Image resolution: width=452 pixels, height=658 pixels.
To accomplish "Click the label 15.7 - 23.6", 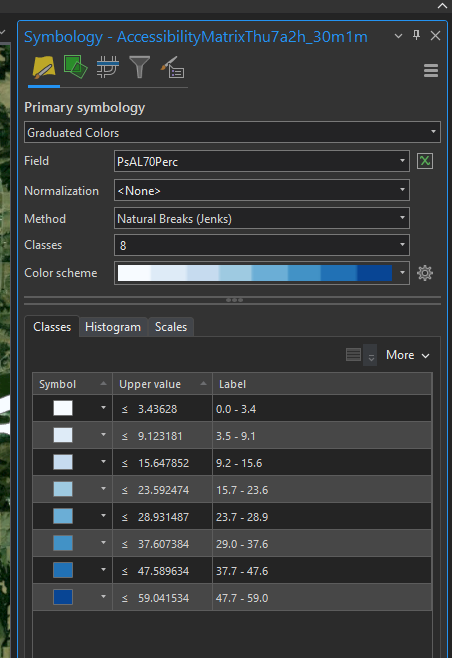I will click(x=242, y=490).
